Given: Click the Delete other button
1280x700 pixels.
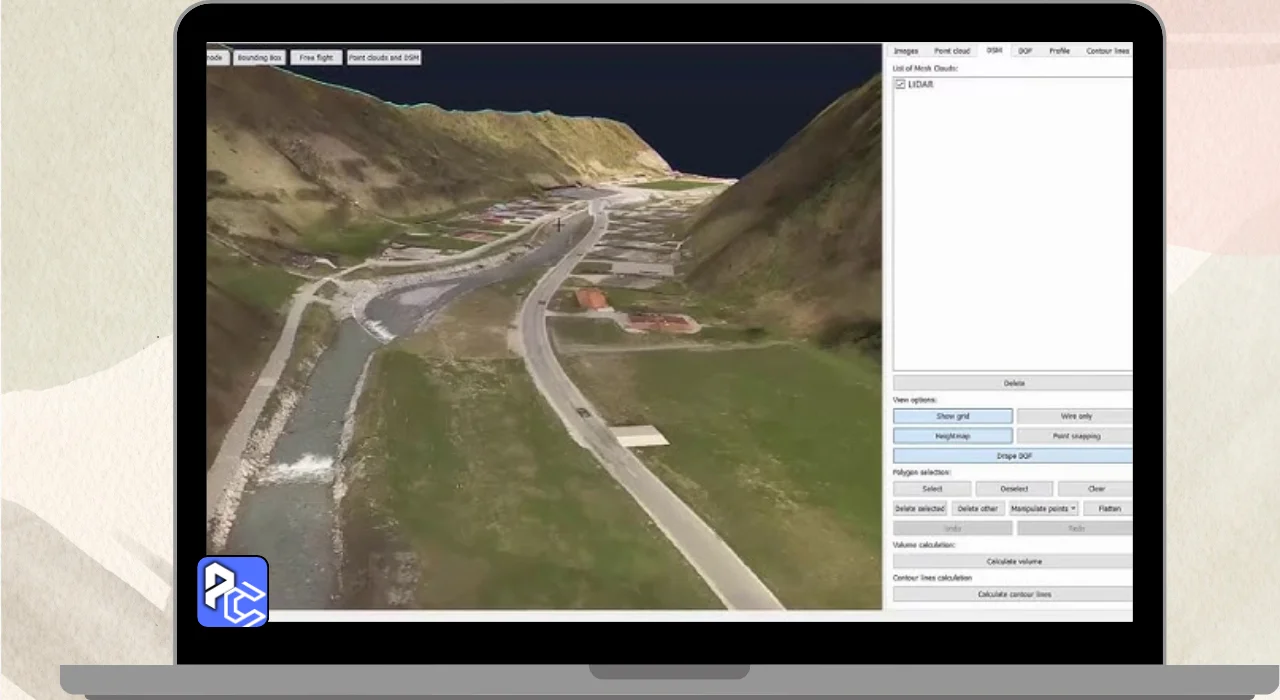Looking at the screenshot, I should [x=977, y=508].
